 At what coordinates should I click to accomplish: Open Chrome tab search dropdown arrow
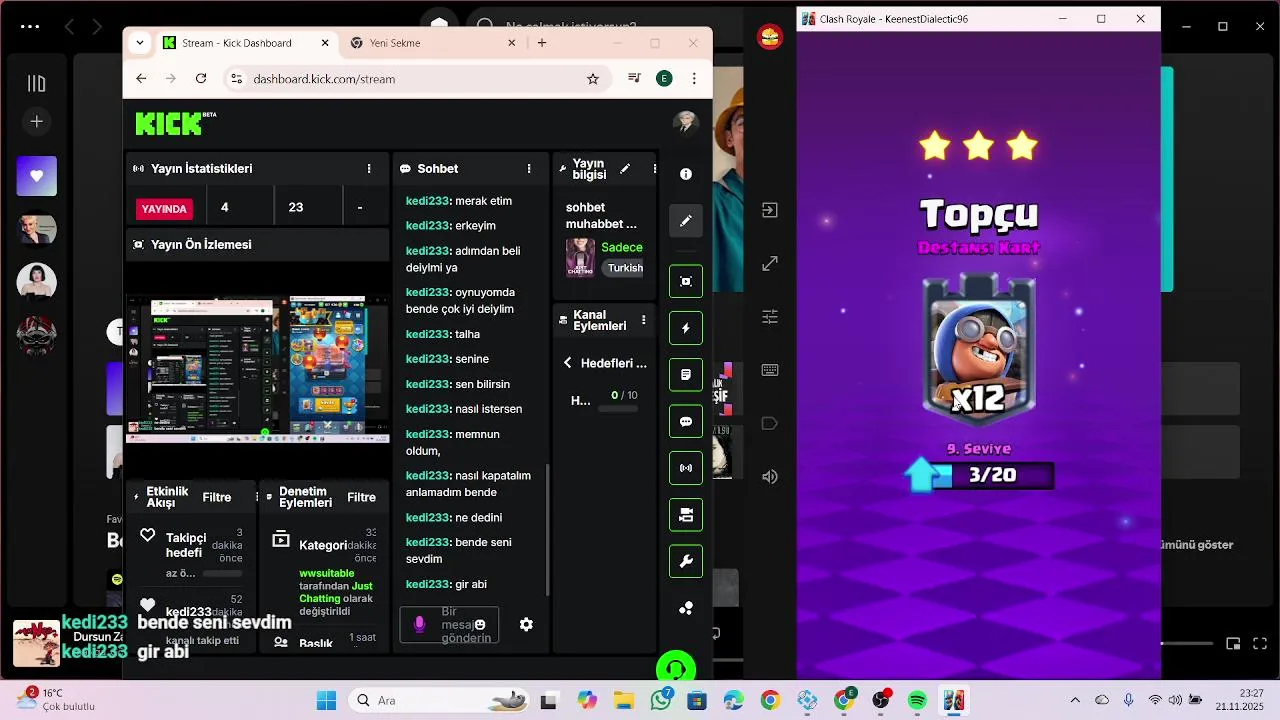(x=140, y=43)
